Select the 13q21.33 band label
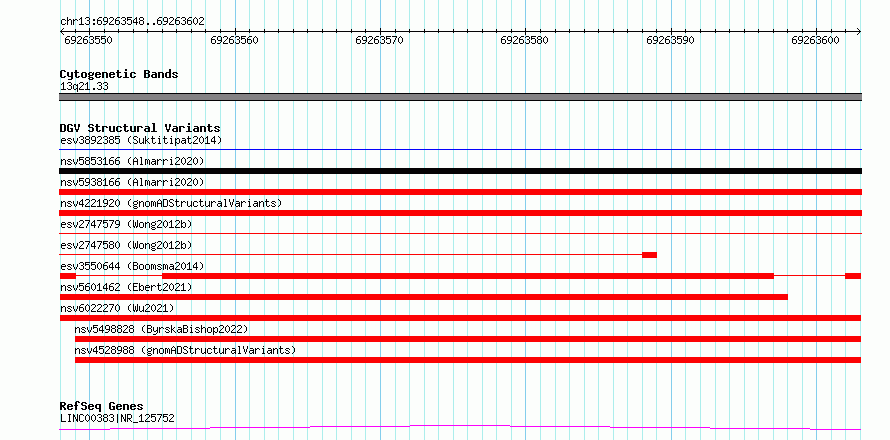 click(84, 87)
